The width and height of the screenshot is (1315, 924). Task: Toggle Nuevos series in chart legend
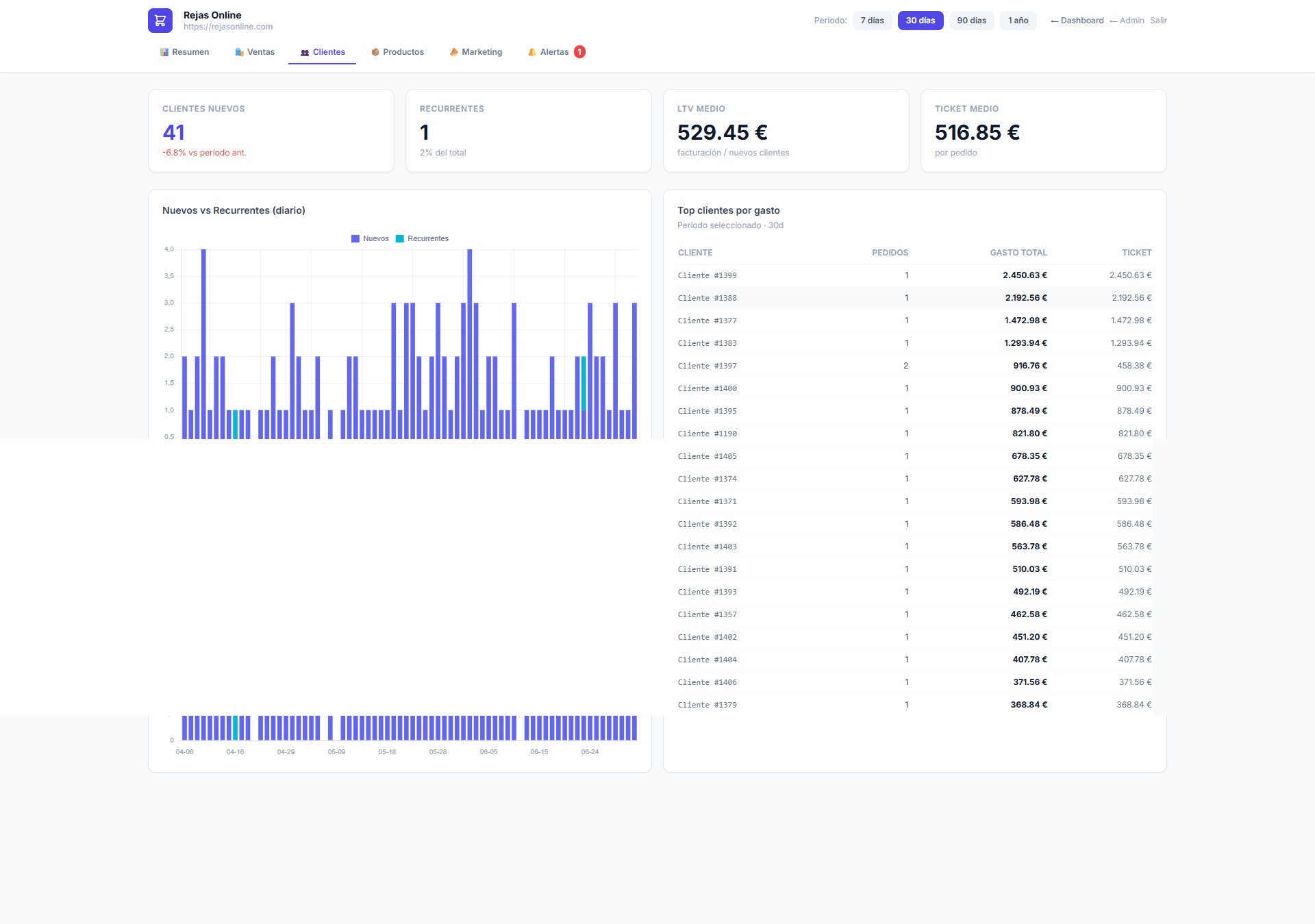coord(370,238)
